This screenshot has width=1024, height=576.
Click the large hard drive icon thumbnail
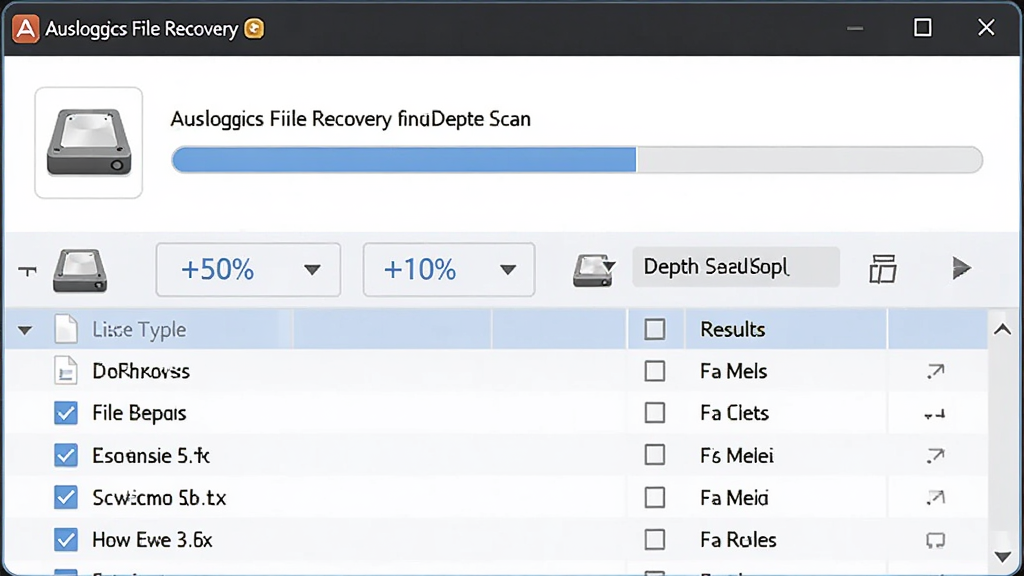[89, 142]
